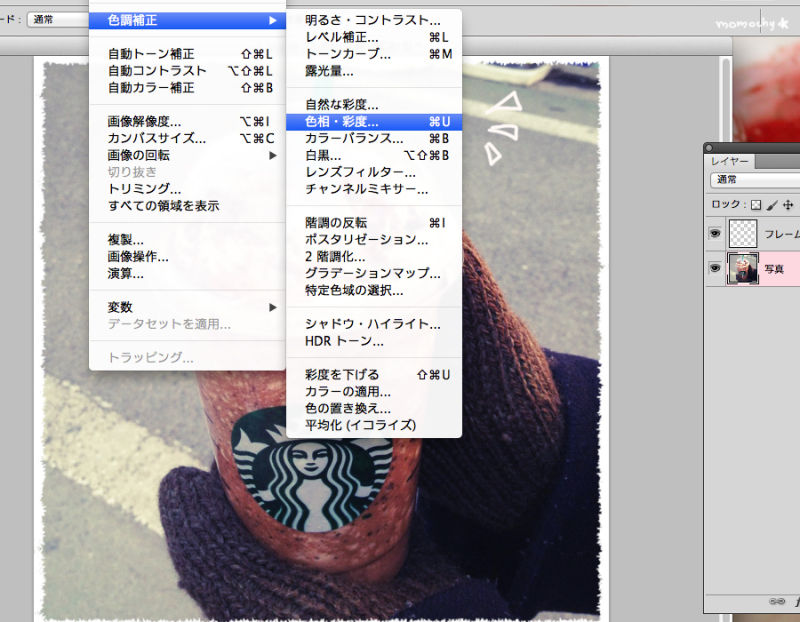Run 自動コントラスト
This screenshot has width=800, height=622.
[x=187, y=71]
